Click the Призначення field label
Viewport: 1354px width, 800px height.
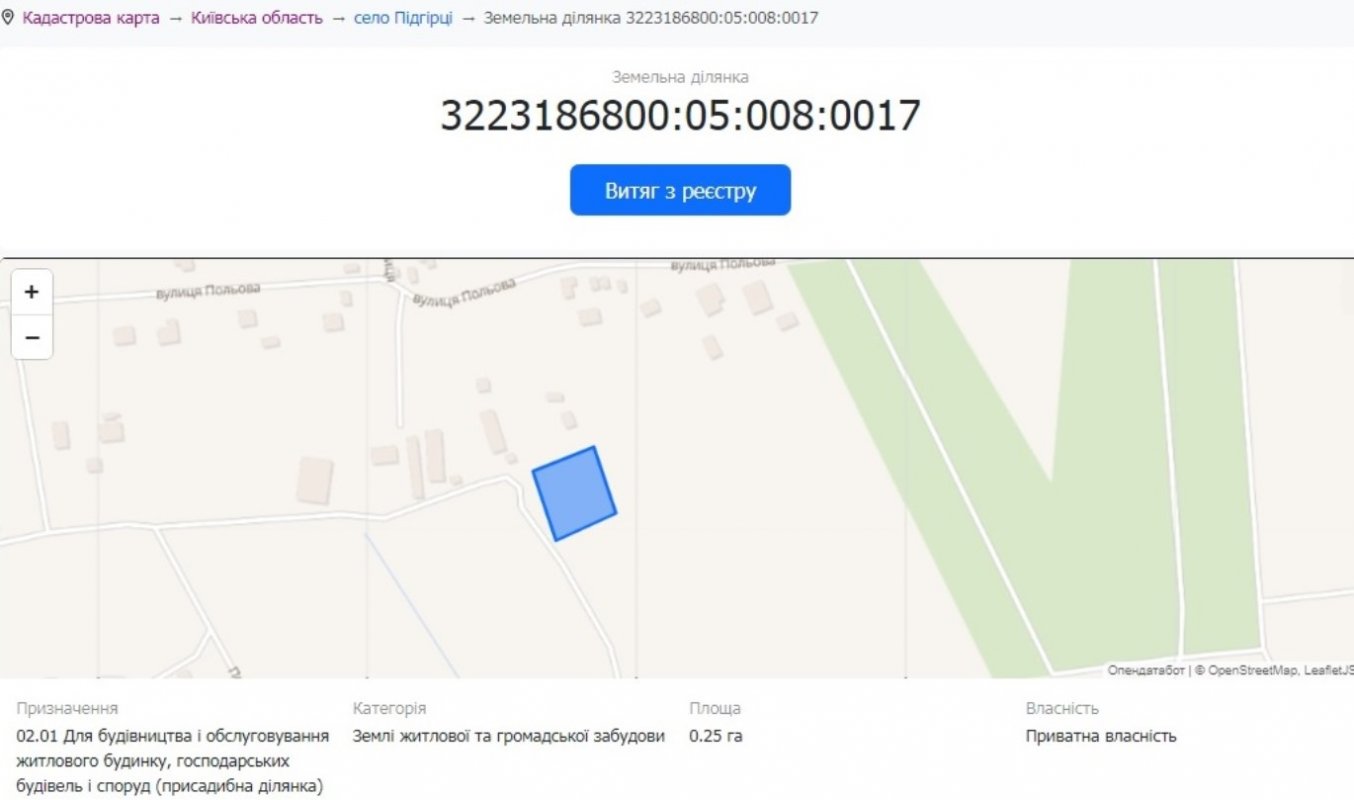[67, 708]
